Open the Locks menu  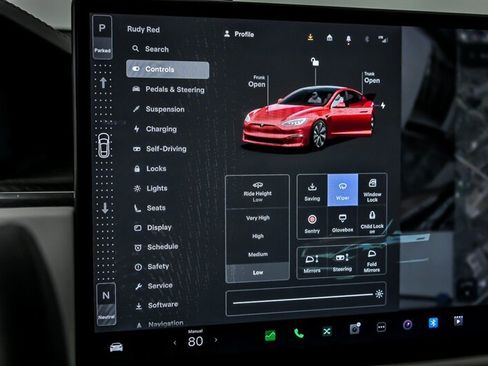[x=150, y=168]
